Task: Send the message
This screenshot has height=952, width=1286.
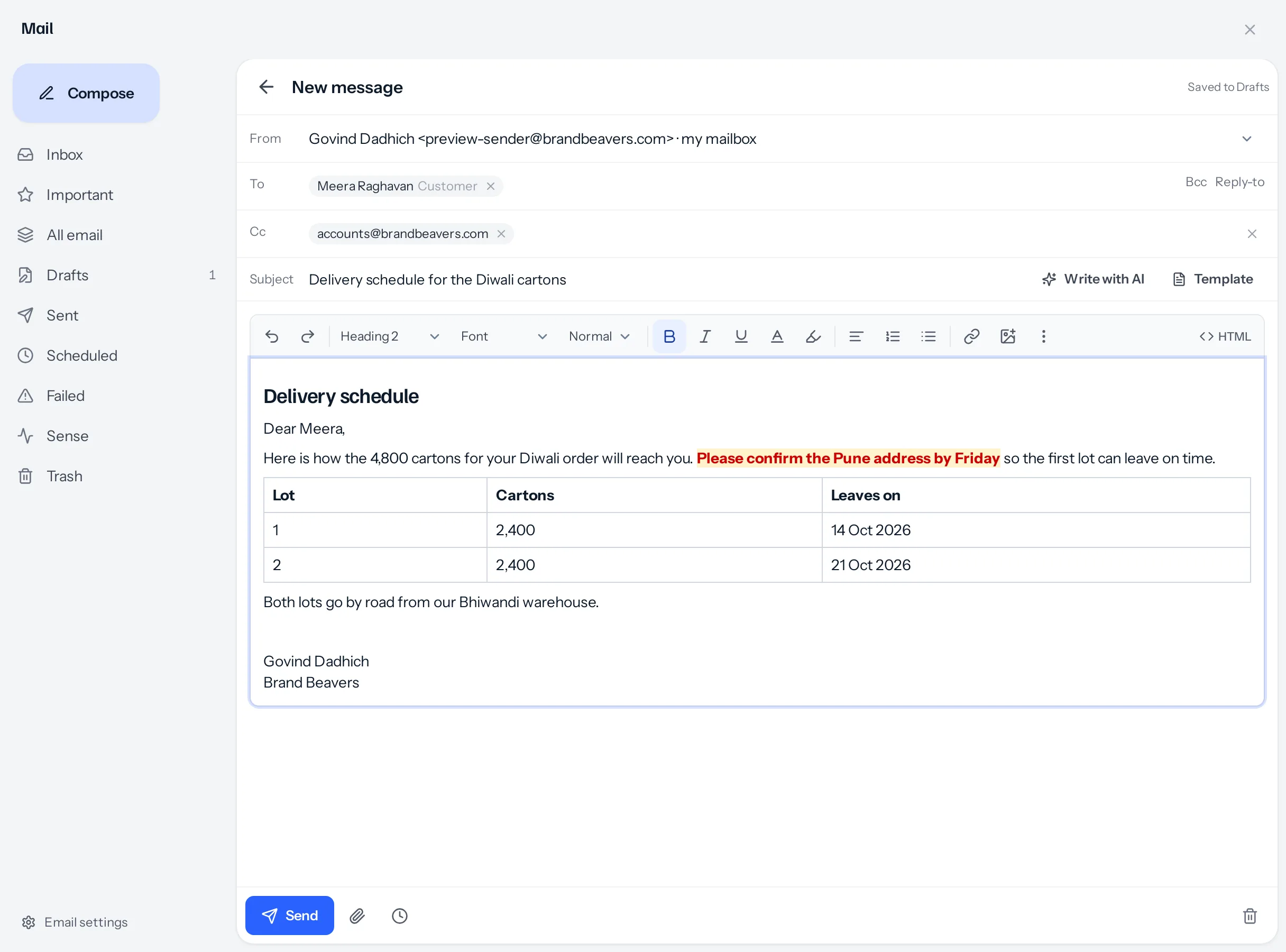Action: tap(289, 916)
